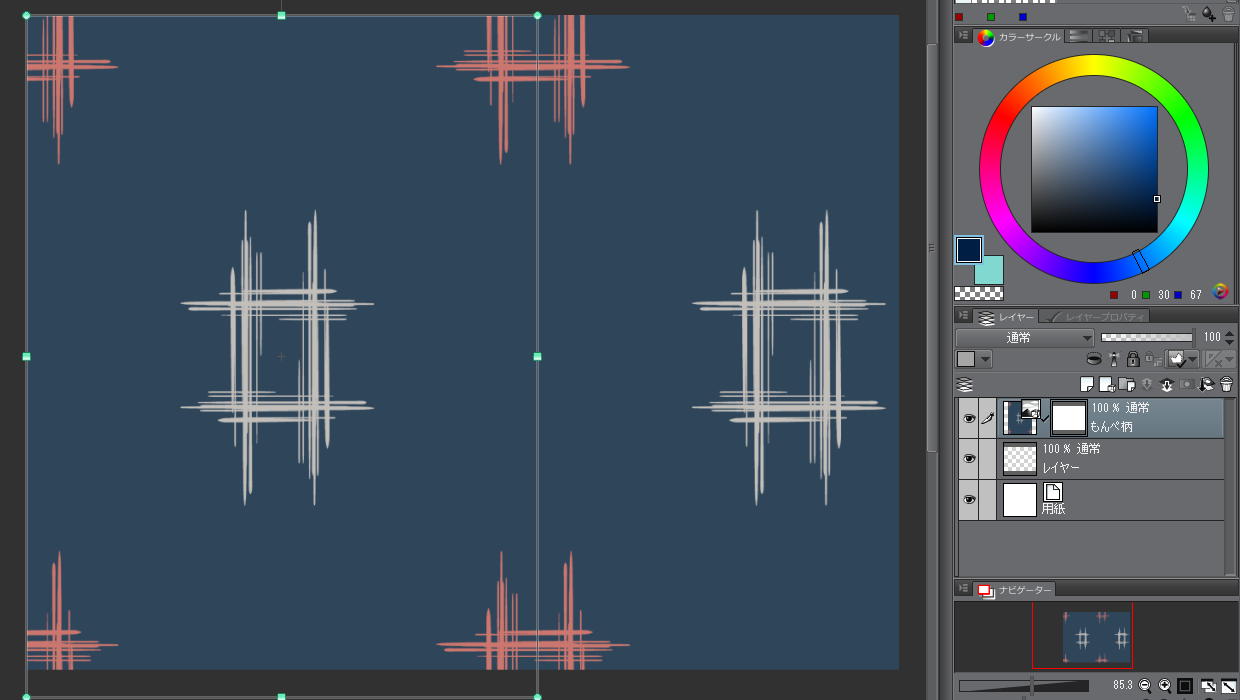Viewport: 1240px width, 700px height.
Task: Create a new vector layer
Action: (x=1106, y=384)
